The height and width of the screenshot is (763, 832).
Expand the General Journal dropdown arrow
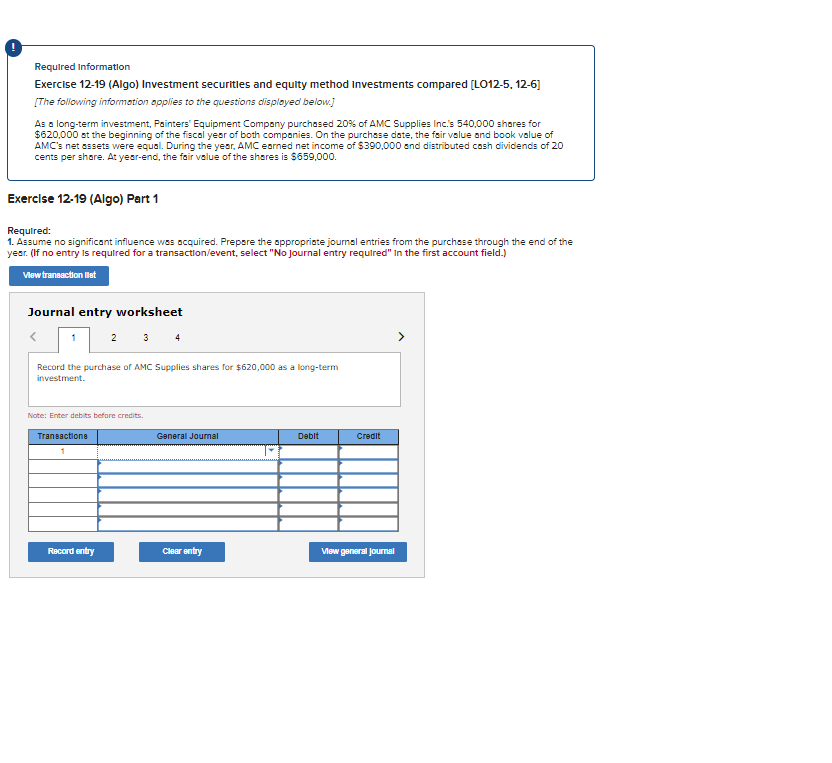click(270, 451)
